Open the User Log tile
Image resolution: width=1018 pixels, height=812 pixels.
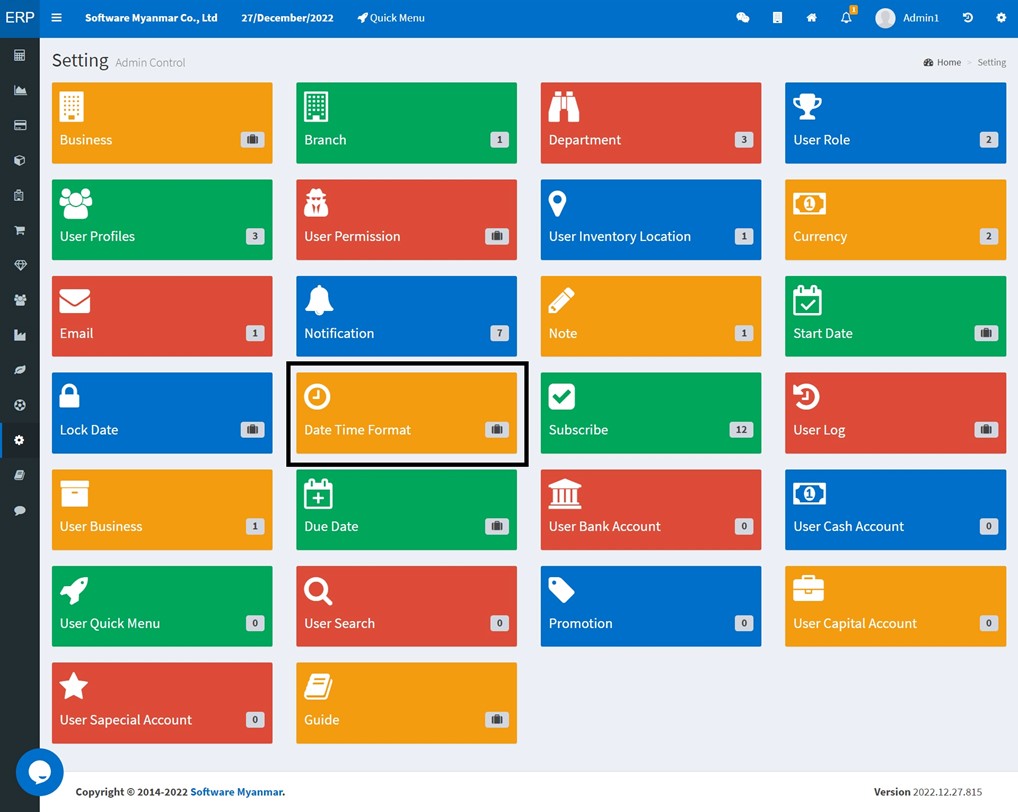tap(895, 413)
